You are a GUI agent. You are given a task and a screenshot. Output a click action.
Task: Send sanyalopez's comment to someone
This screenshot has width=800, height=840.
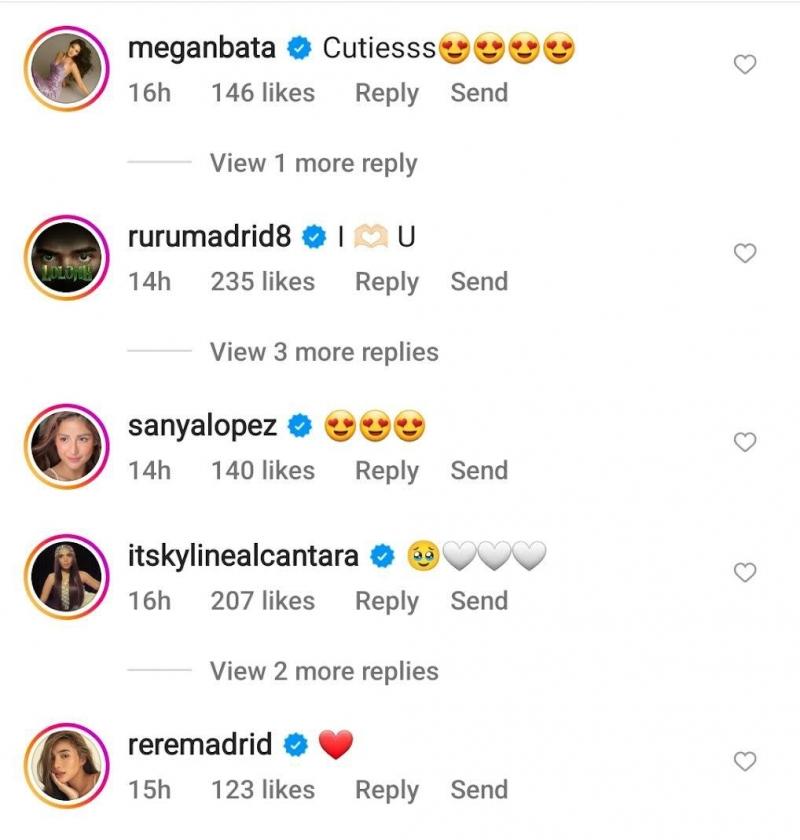click(479, 470)
